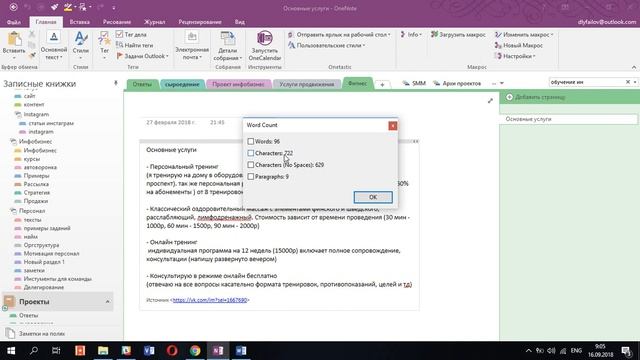Open the Info dropdown in ribbon
Screen dimensions: 640x360
pyautogui.click(x=411, y=35)
